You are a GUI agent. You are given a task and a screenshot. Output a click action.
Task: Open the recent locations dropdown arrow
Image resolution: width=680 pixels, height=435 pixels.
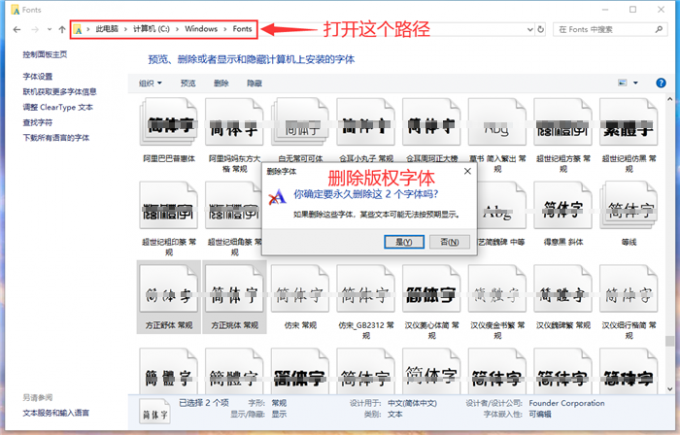tap(49, 29)
